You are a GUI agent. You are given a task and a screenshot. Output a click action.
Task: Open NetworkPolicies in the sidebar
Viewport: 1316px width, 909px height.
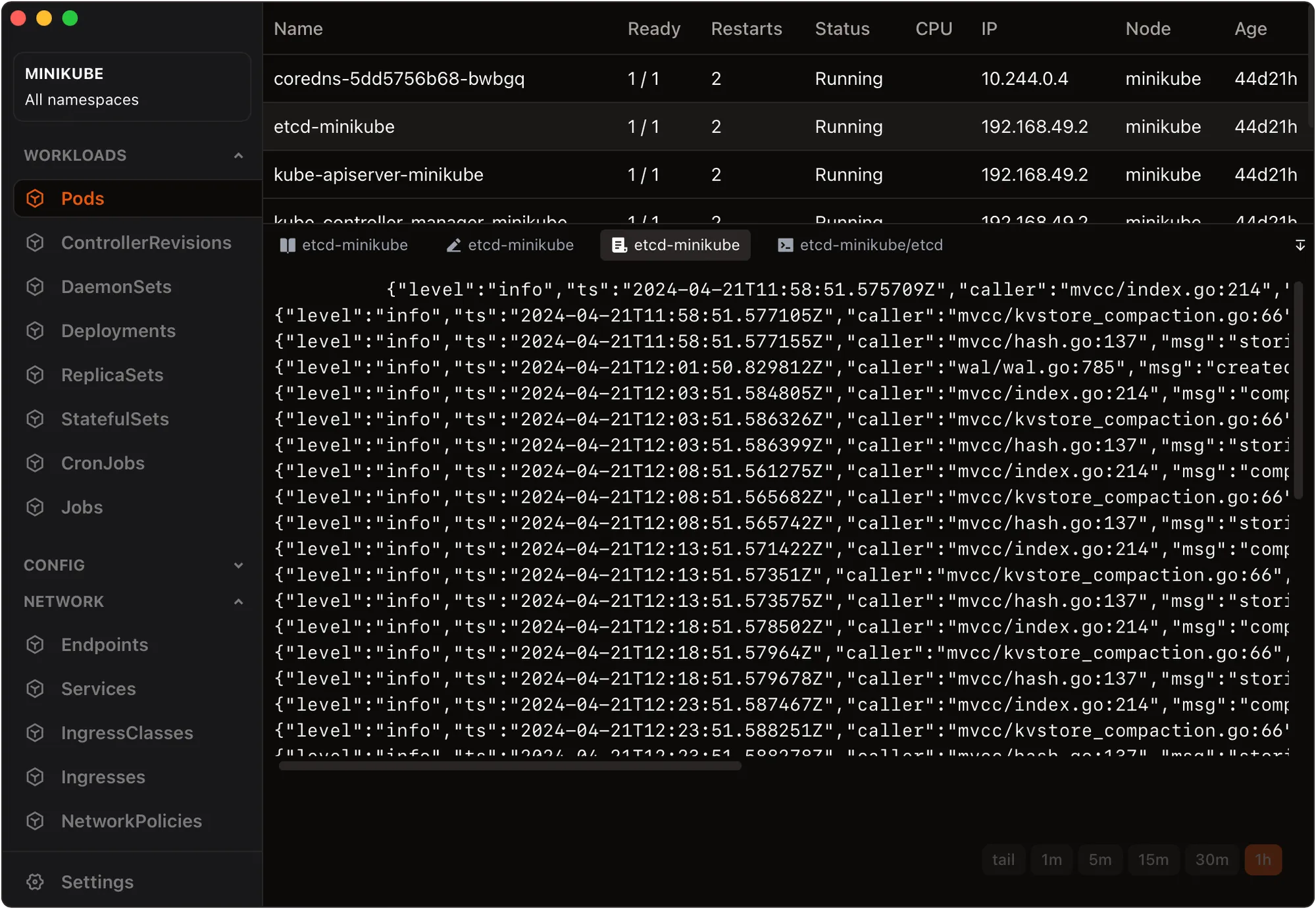tap(132, 821)
